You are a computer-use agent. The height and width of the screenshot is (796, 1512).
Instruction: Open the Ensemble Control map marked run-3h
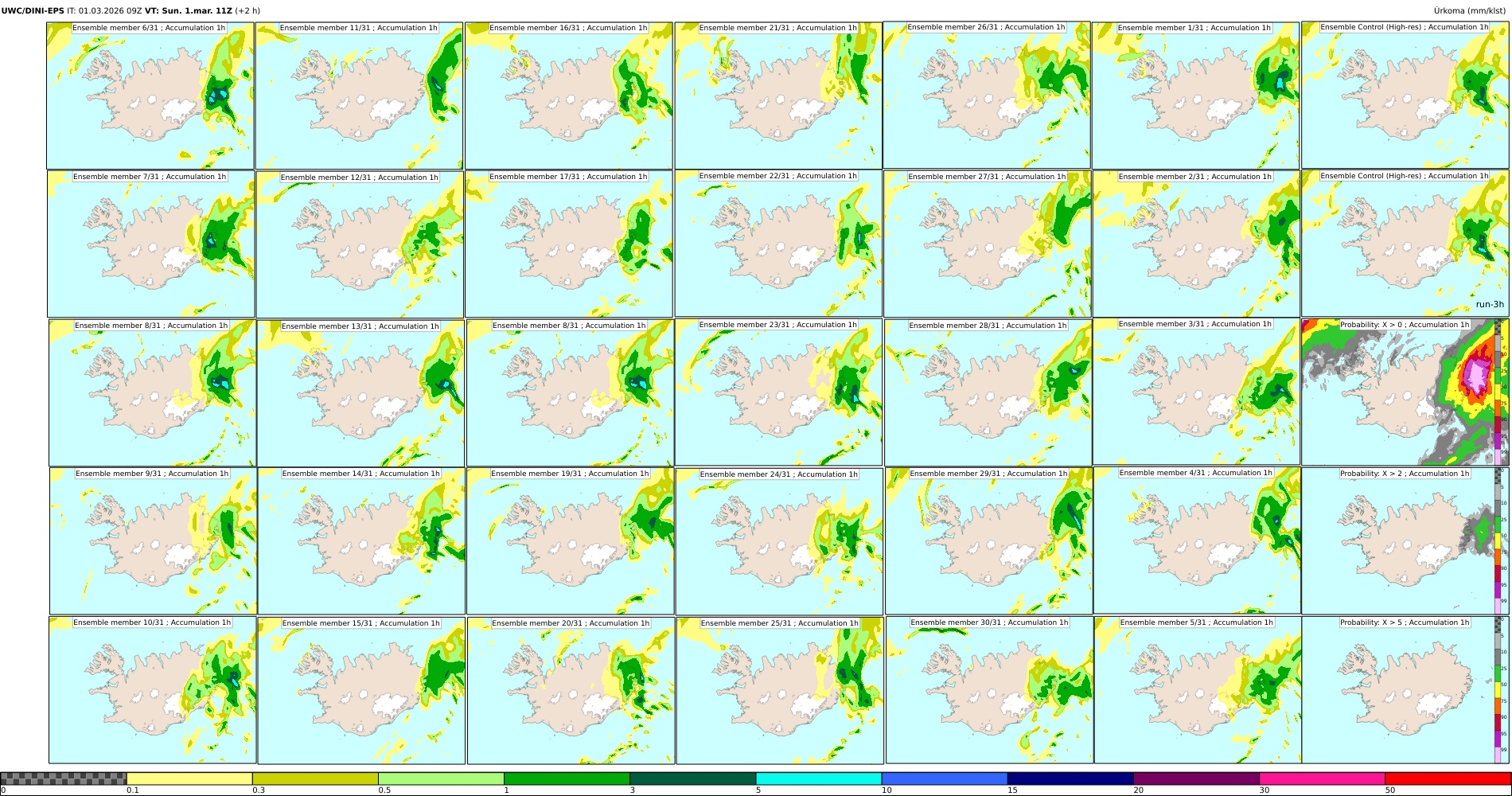pyautogui.click(x=1405, y=244)
